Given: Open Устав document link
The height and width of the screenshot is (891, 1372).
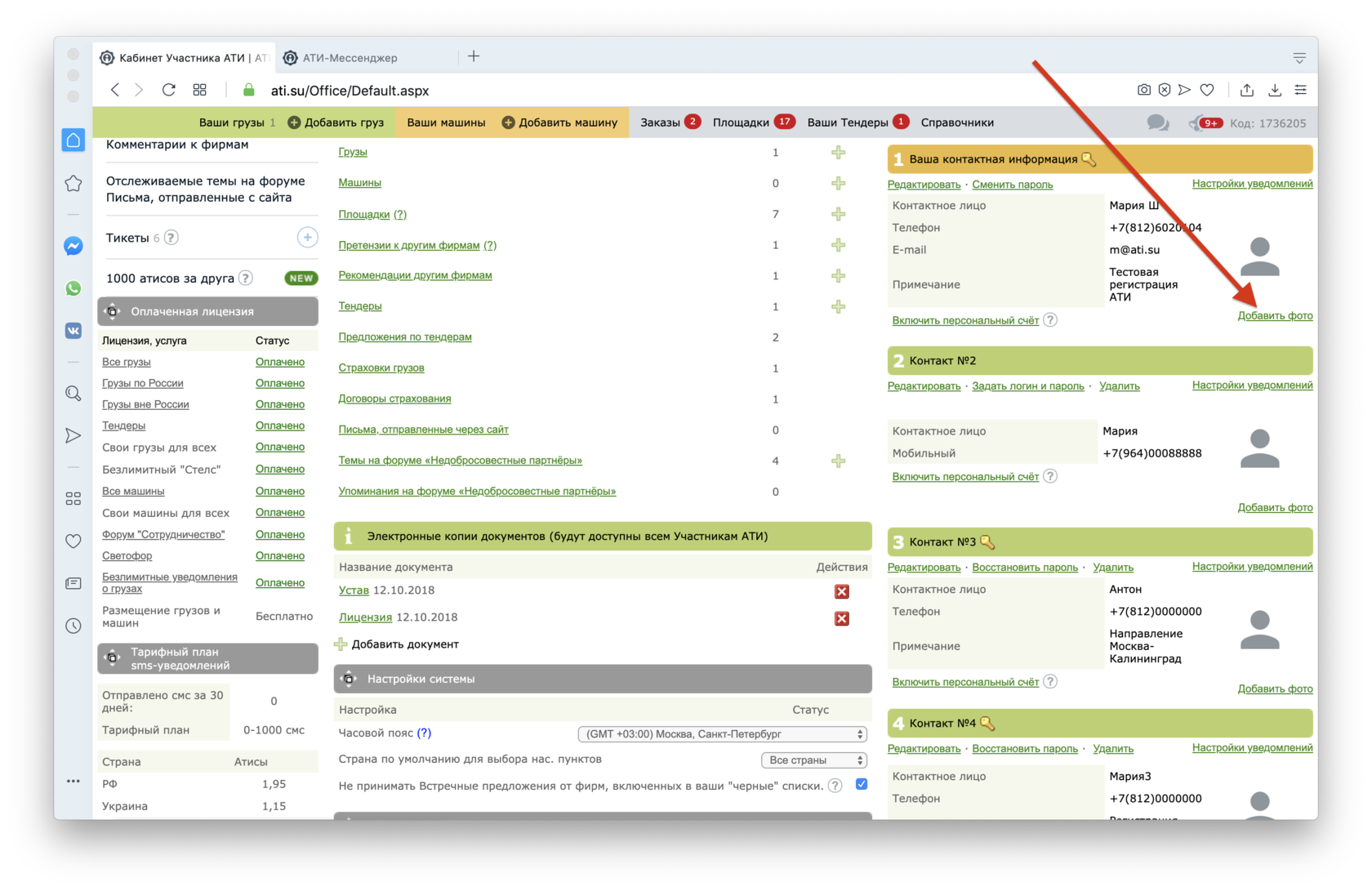Looking at the screenshot, I should 354,590.
